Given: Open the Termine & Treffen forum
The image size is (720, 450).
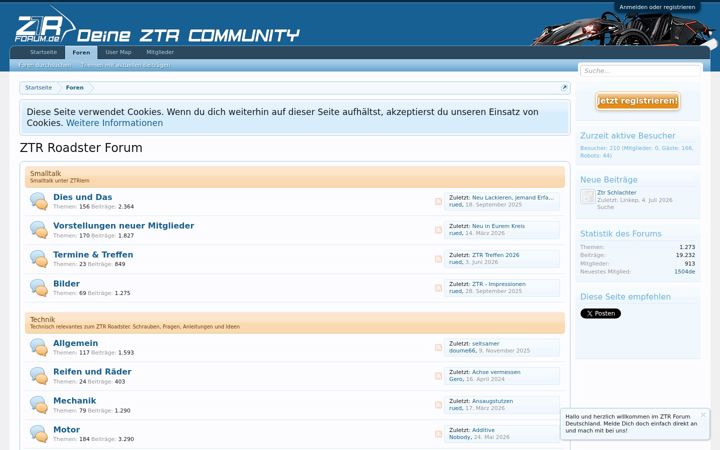Looking at the screenshot, I should pyautogui.click(x=93, y=254).
